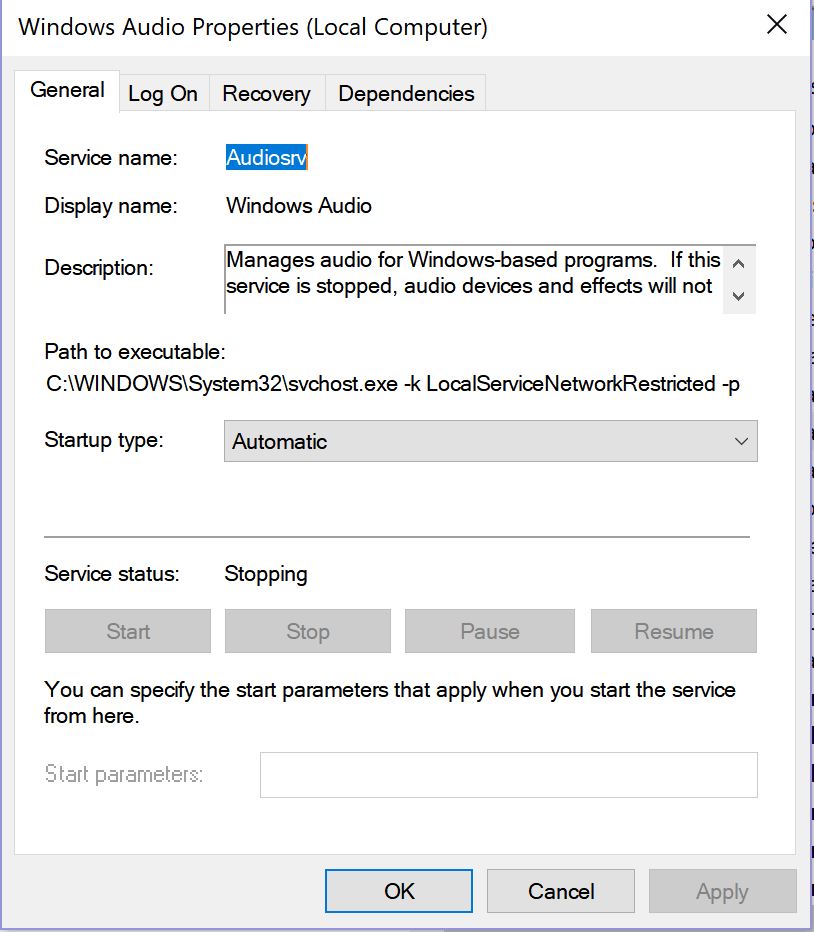Screen dimensions: 814x932
Task: Click the Start parameters label
Action: pos(124,774)
